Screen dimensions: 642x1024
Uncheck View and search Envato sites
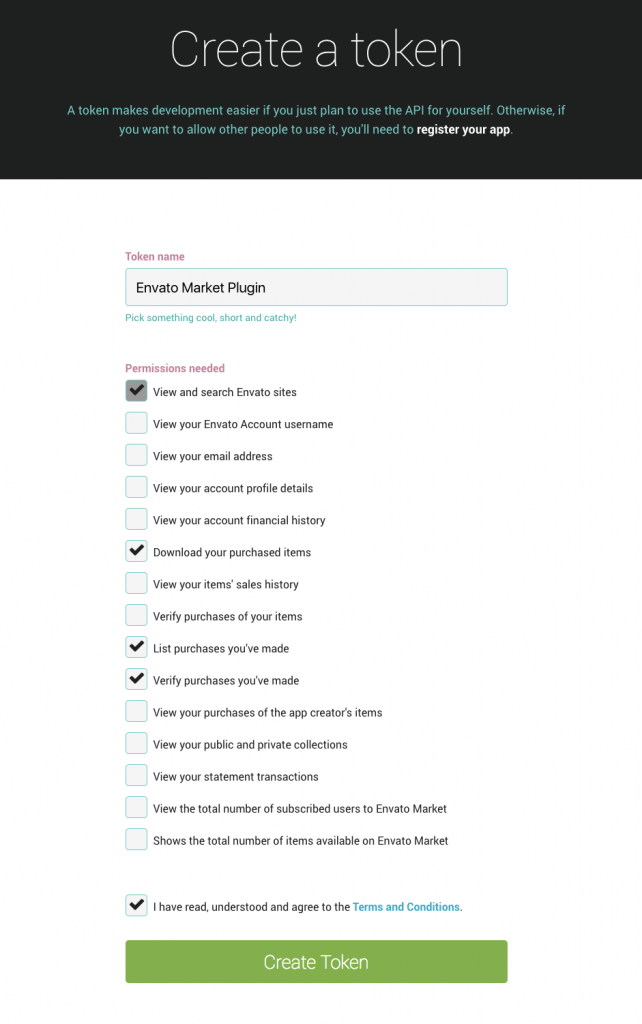pos(136,391)
